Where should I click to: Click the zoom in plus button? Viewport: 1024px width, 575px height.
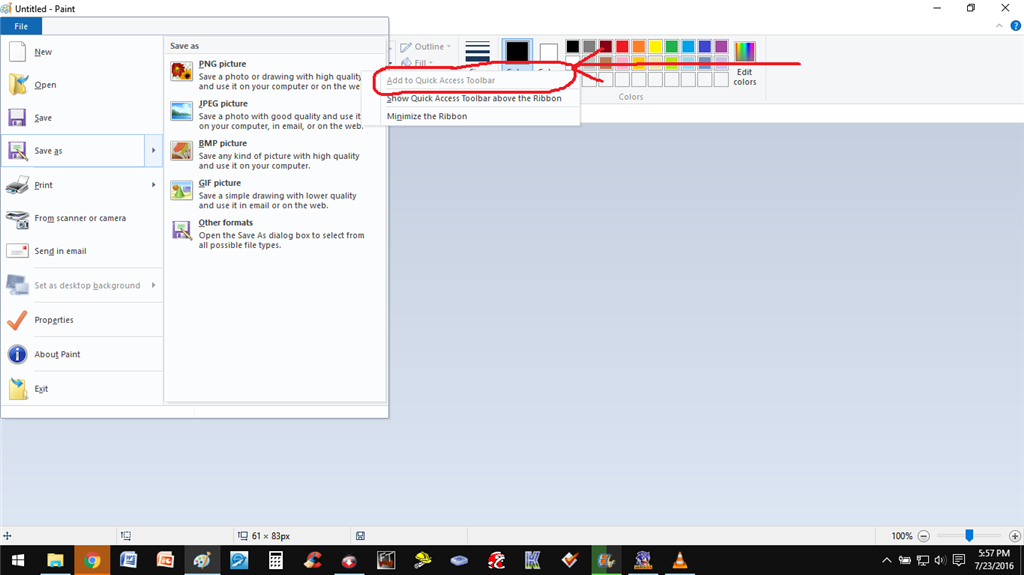point(1014,536)
